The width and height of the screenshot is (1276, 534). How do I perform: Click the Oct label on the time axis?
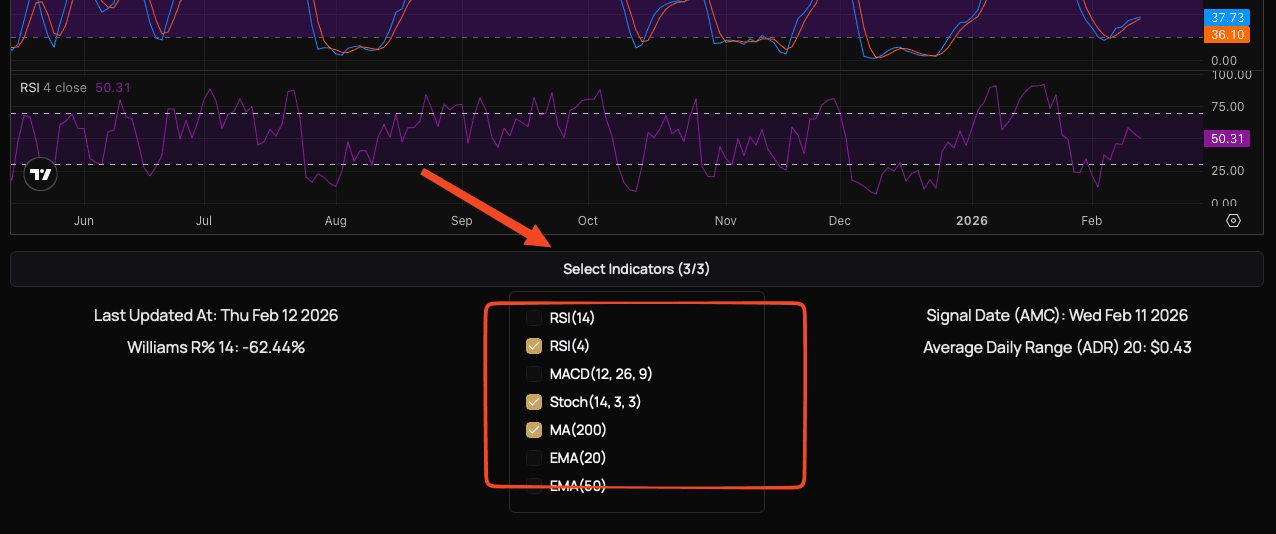pos(587,221)
